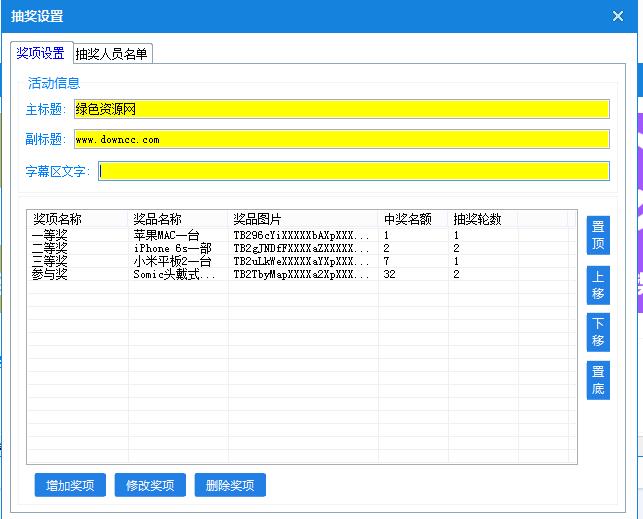Click the 字幕区文字 input box
Viewport: 643px width, 519px height.
(354, 171)
